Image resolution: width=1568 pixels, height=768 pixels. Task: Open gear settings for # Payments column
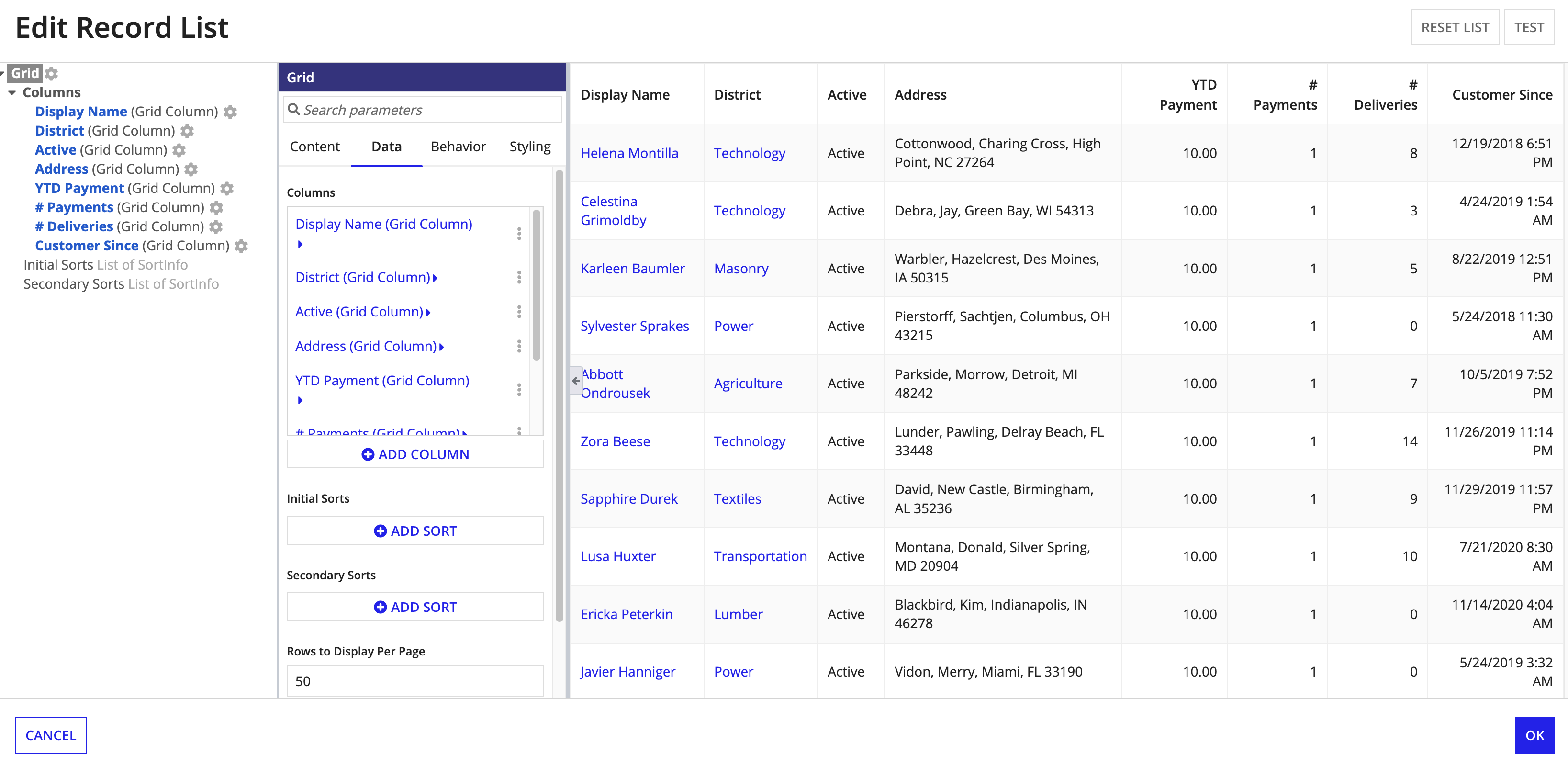point(216,208)
